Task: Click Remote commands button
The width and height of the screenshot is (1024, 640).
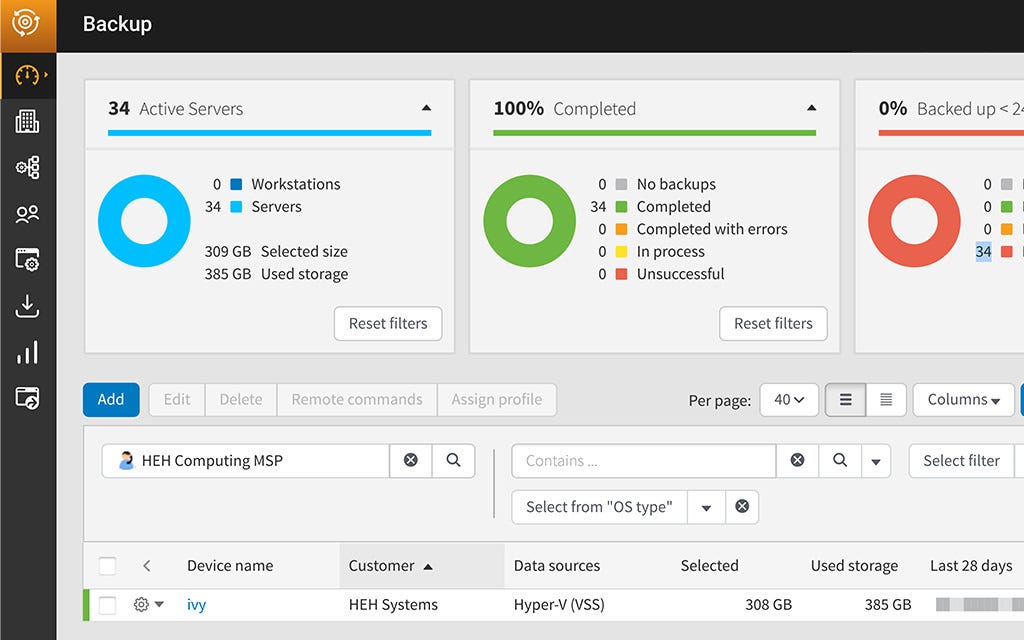Action: click(x=357, y=400)
